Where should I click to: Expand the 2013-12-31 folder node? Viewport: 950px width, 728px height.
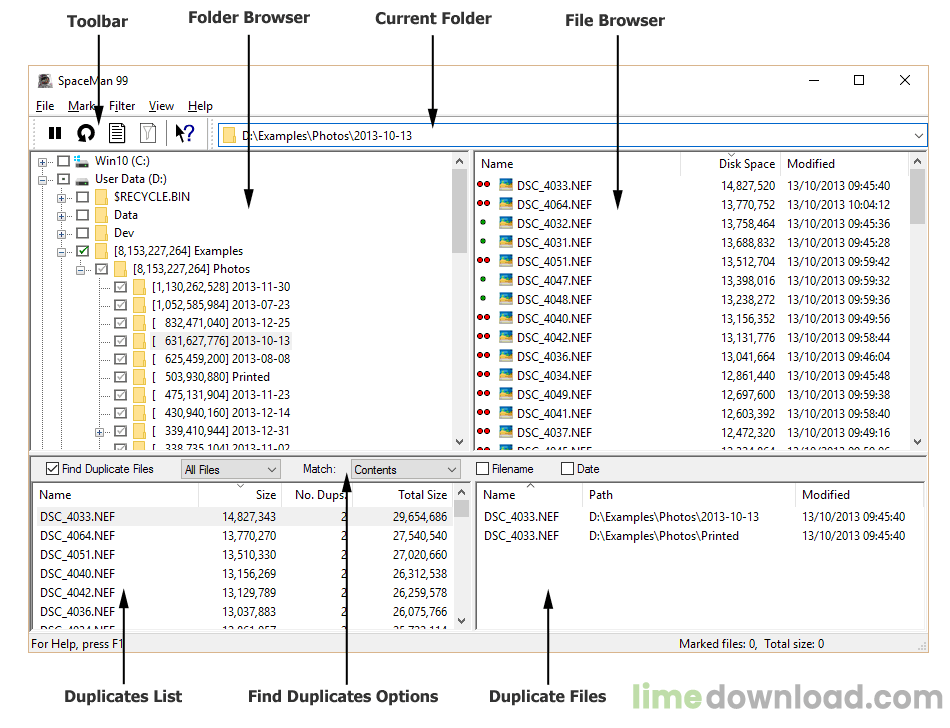pyautogui.click(x=99, y=432)
